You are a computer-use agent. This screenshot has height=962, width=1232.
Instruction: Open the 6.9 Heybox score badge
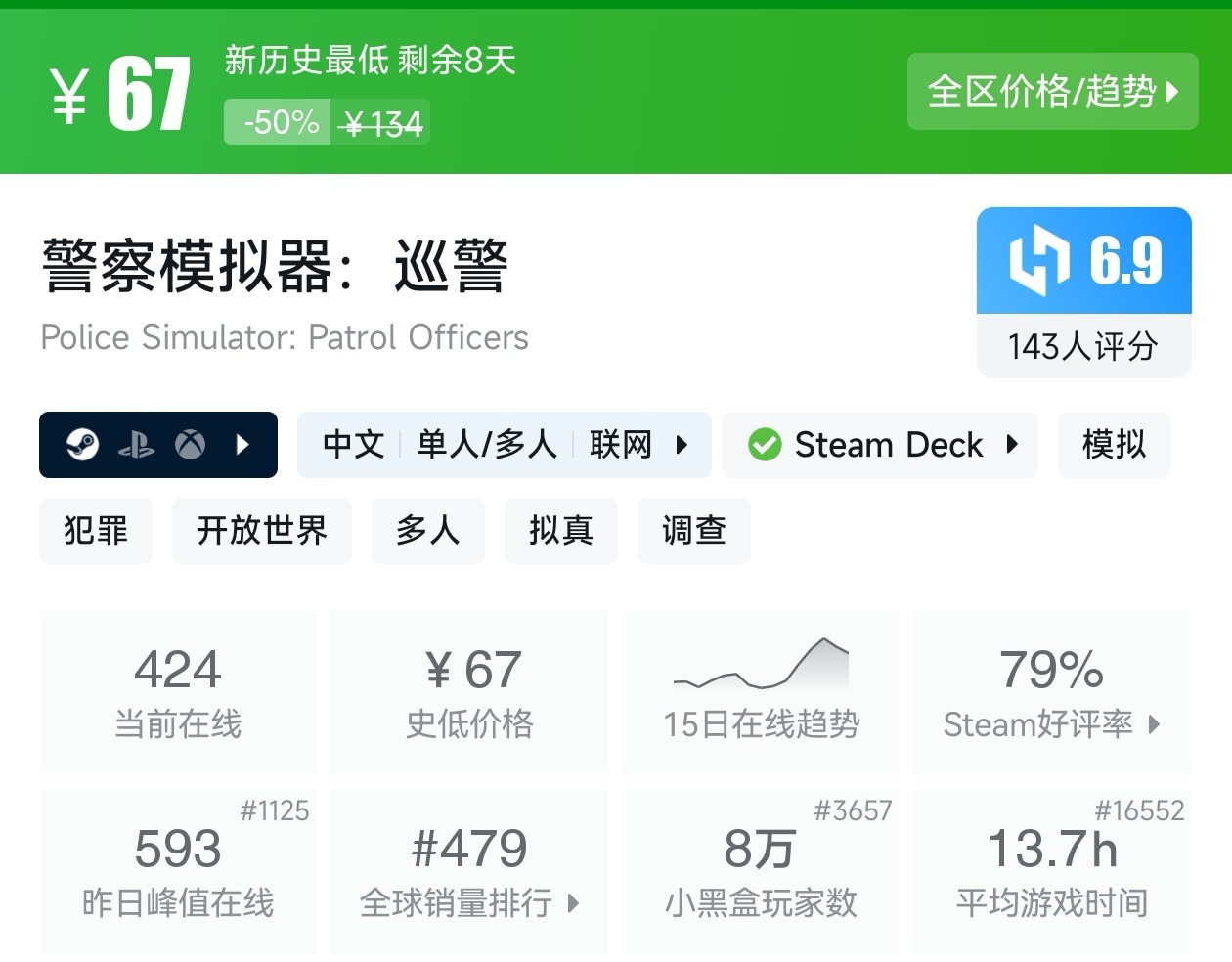1084,260
